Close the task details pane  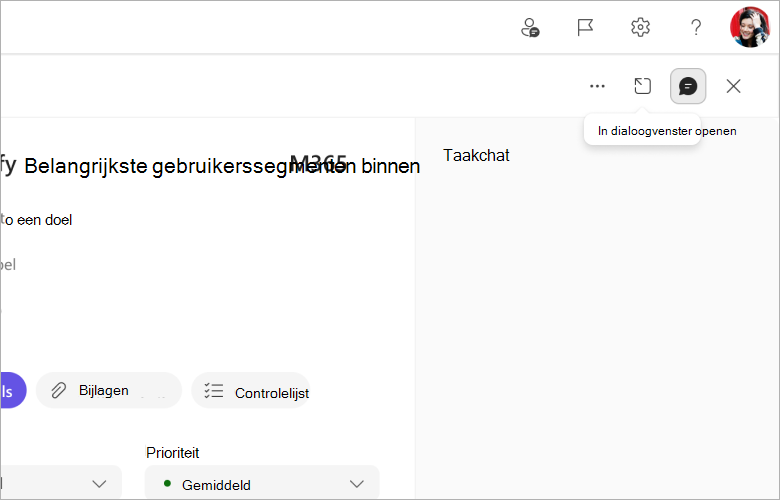click(x=733, y=86)
